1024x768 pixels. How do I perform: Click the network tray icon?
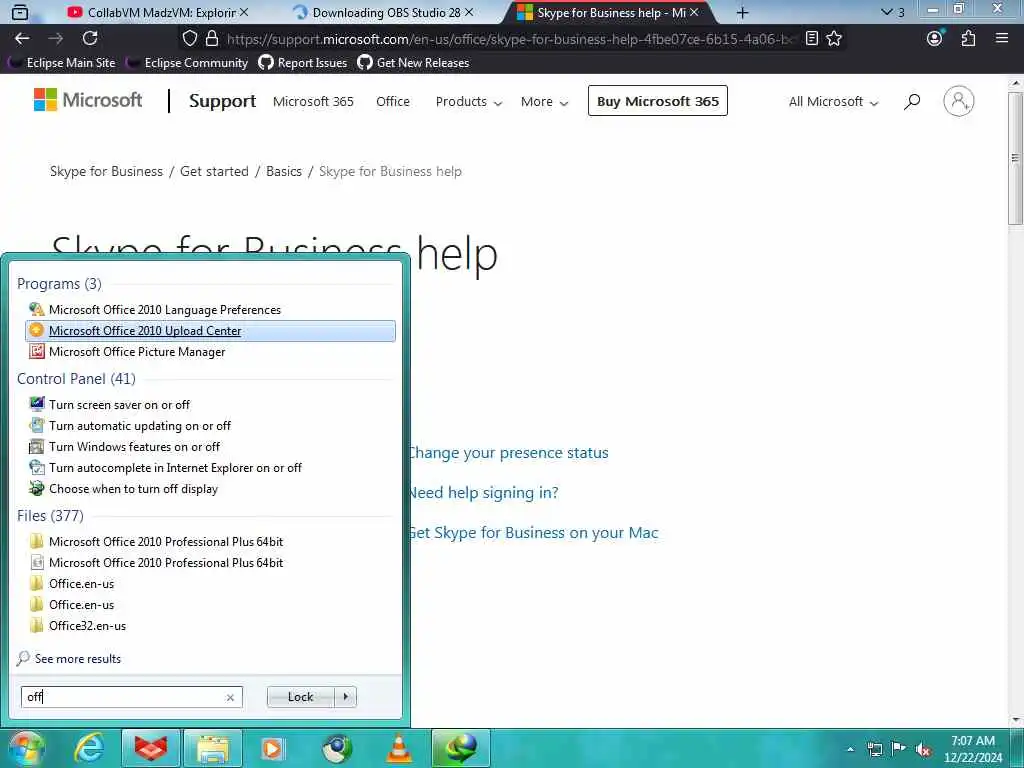click(x=874, y=749)
